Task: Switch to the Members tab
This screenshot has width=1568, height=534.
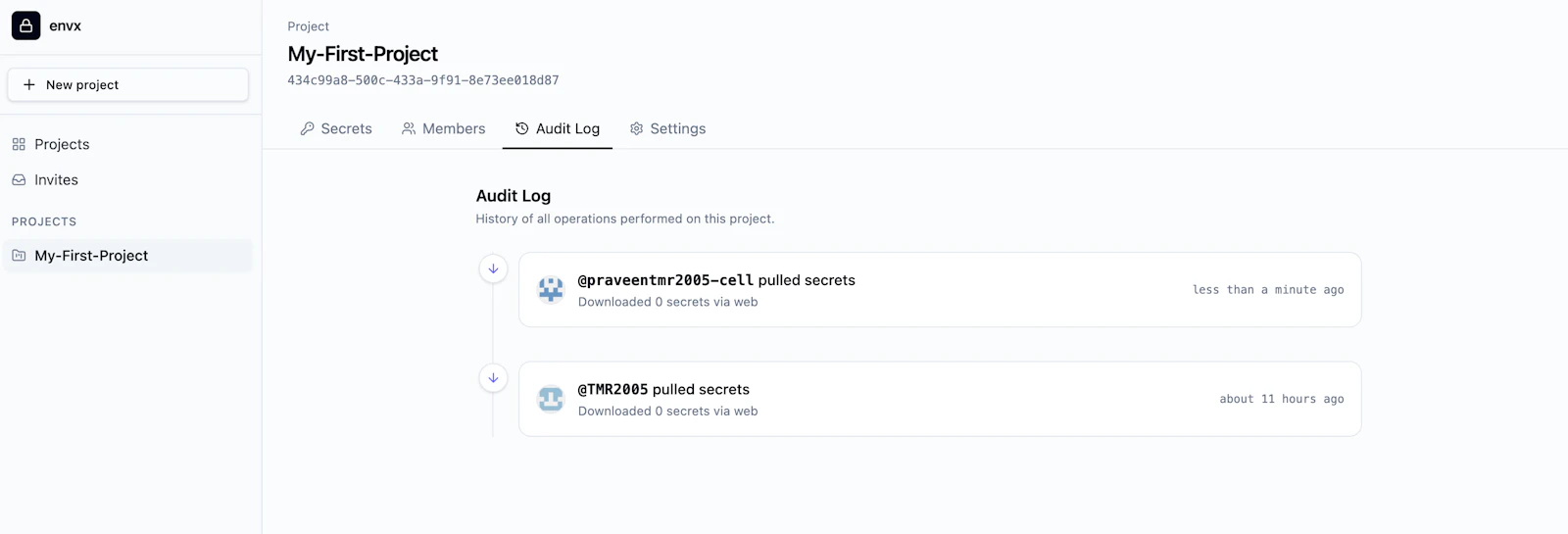Action: (x=443, y=128)
